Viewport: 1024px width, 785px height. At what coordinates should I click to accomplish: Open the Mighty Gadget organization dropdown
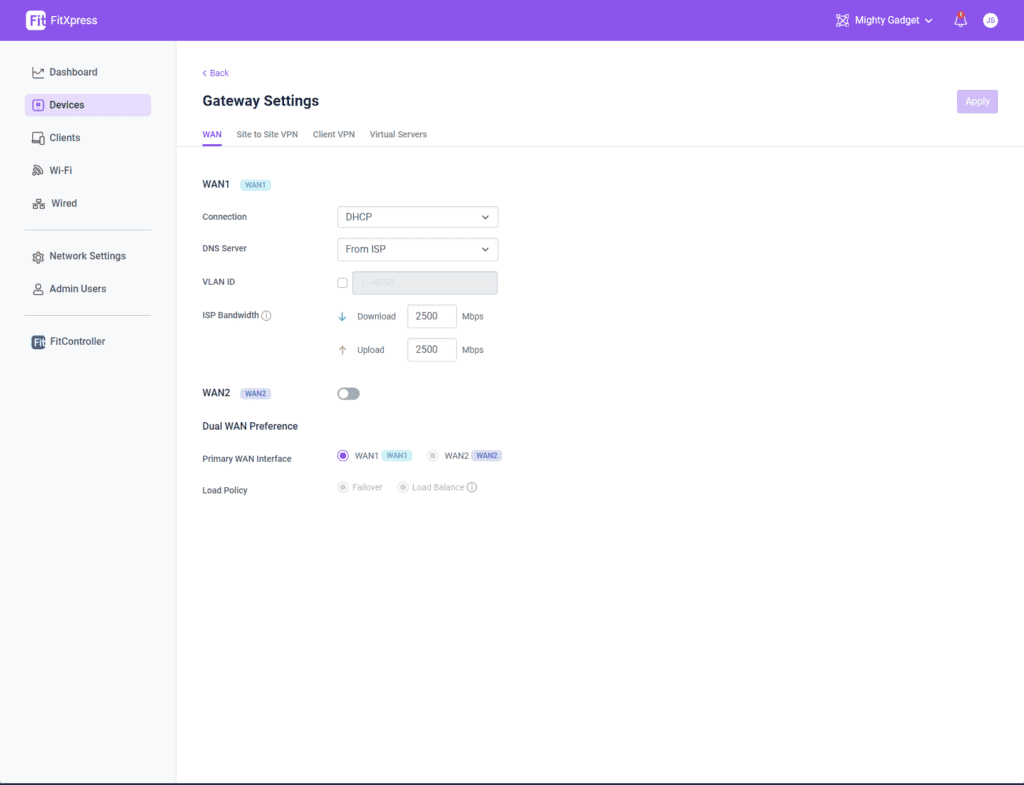pos(885,20)
